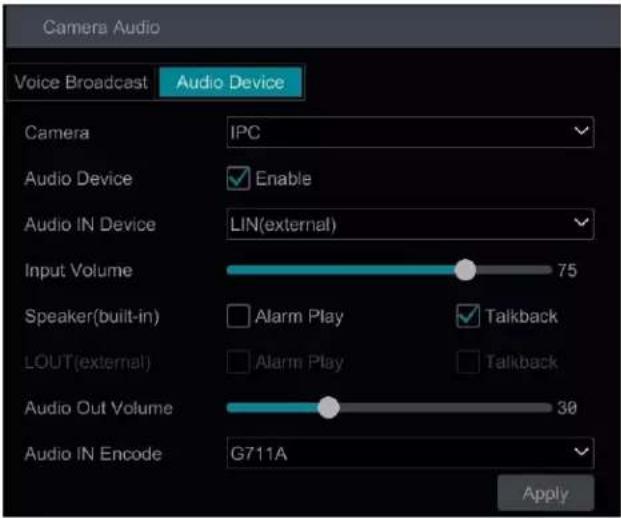
Task: Click the Input Volume value 75
Action: 567,270
